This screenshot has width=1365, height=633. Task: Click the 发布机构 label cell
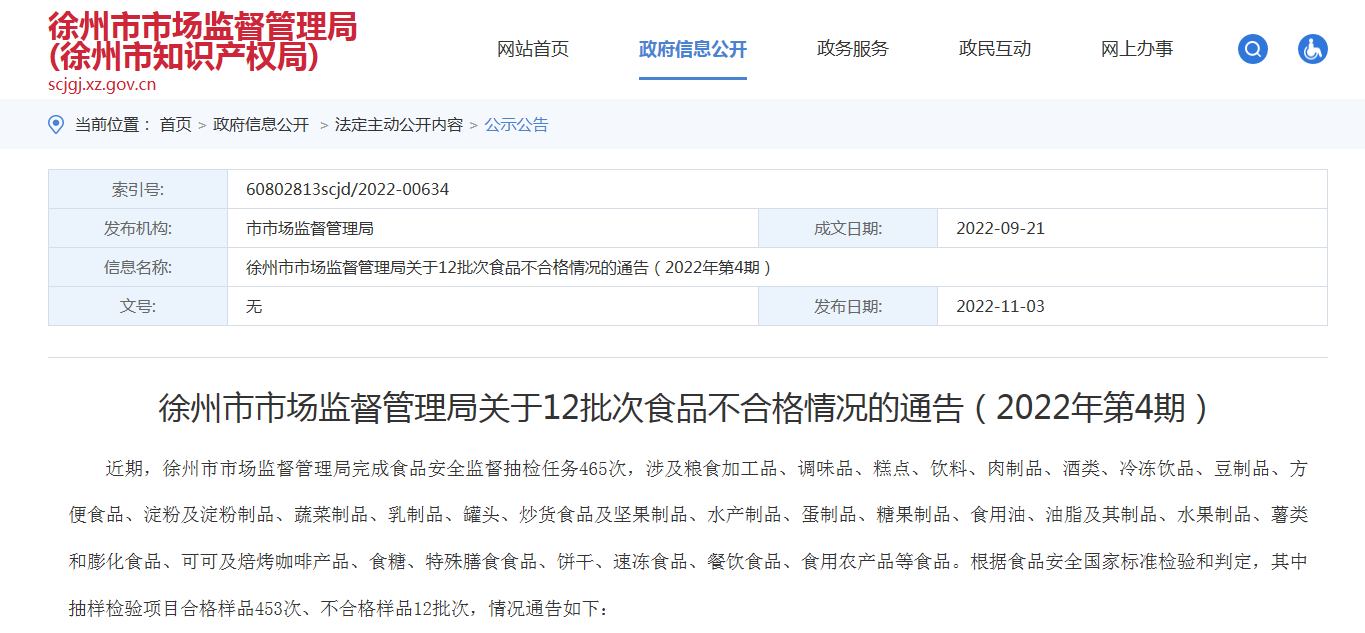138,228
